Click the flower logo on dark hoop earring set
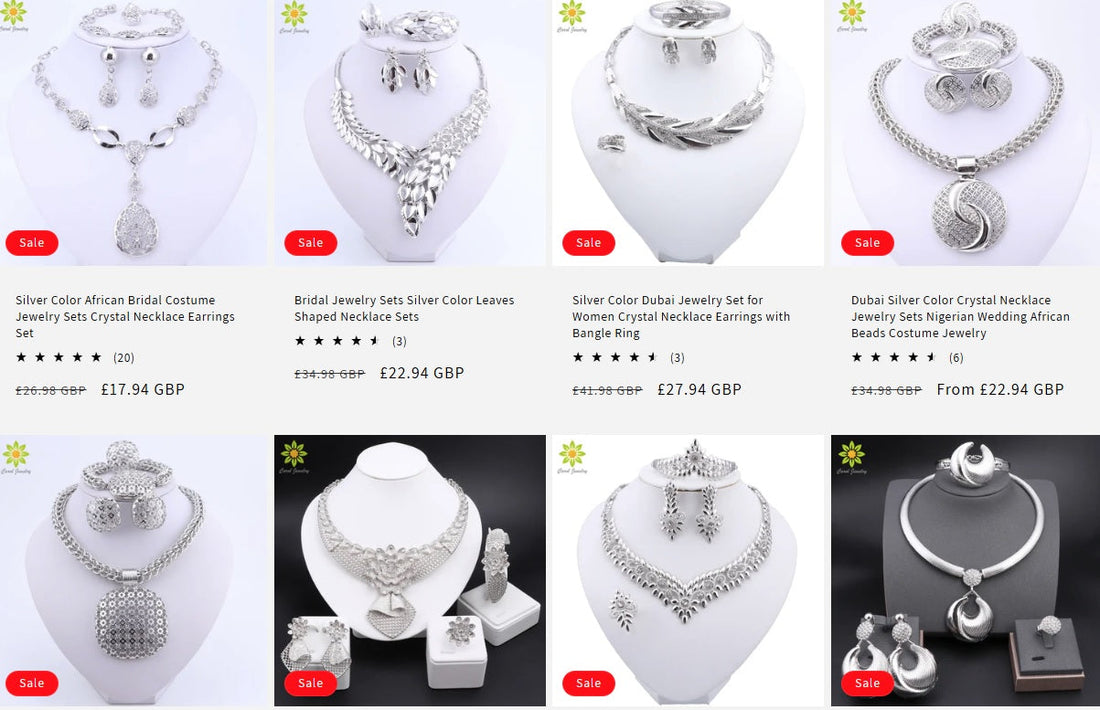This screenshot has height=710, width=1100. 852,457
